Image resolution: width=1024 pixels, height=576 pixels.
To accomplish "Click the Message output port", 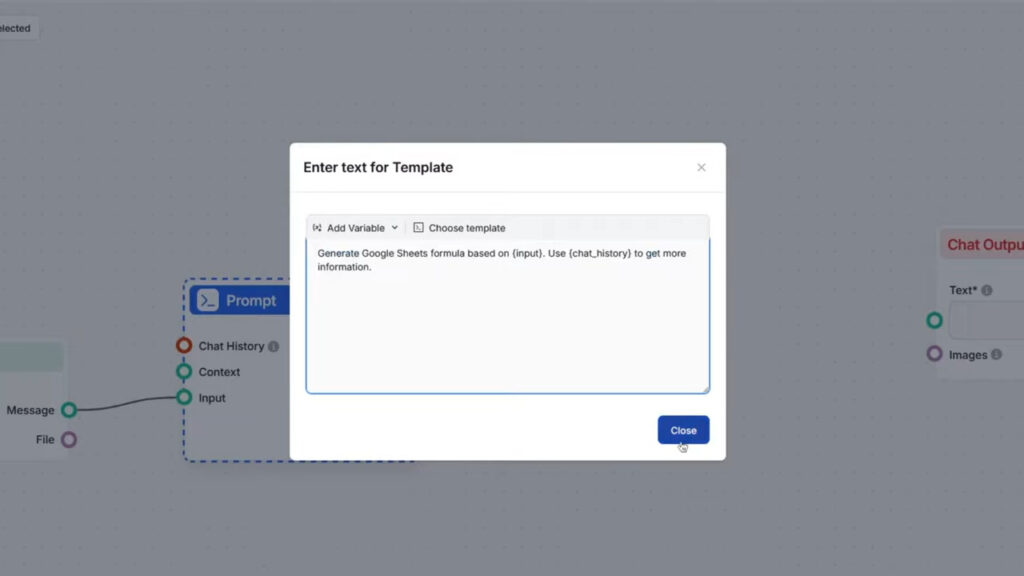I will [68, 409].
